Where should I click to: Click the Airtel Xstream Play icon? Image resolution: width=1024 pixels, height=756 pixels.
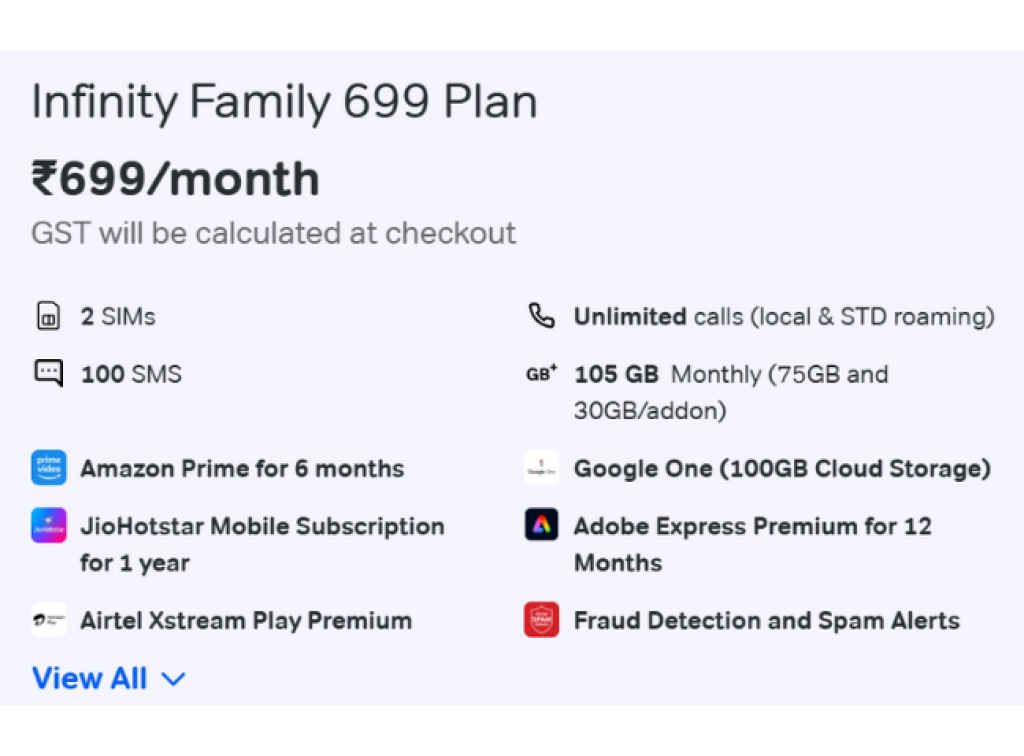(48, 620)
